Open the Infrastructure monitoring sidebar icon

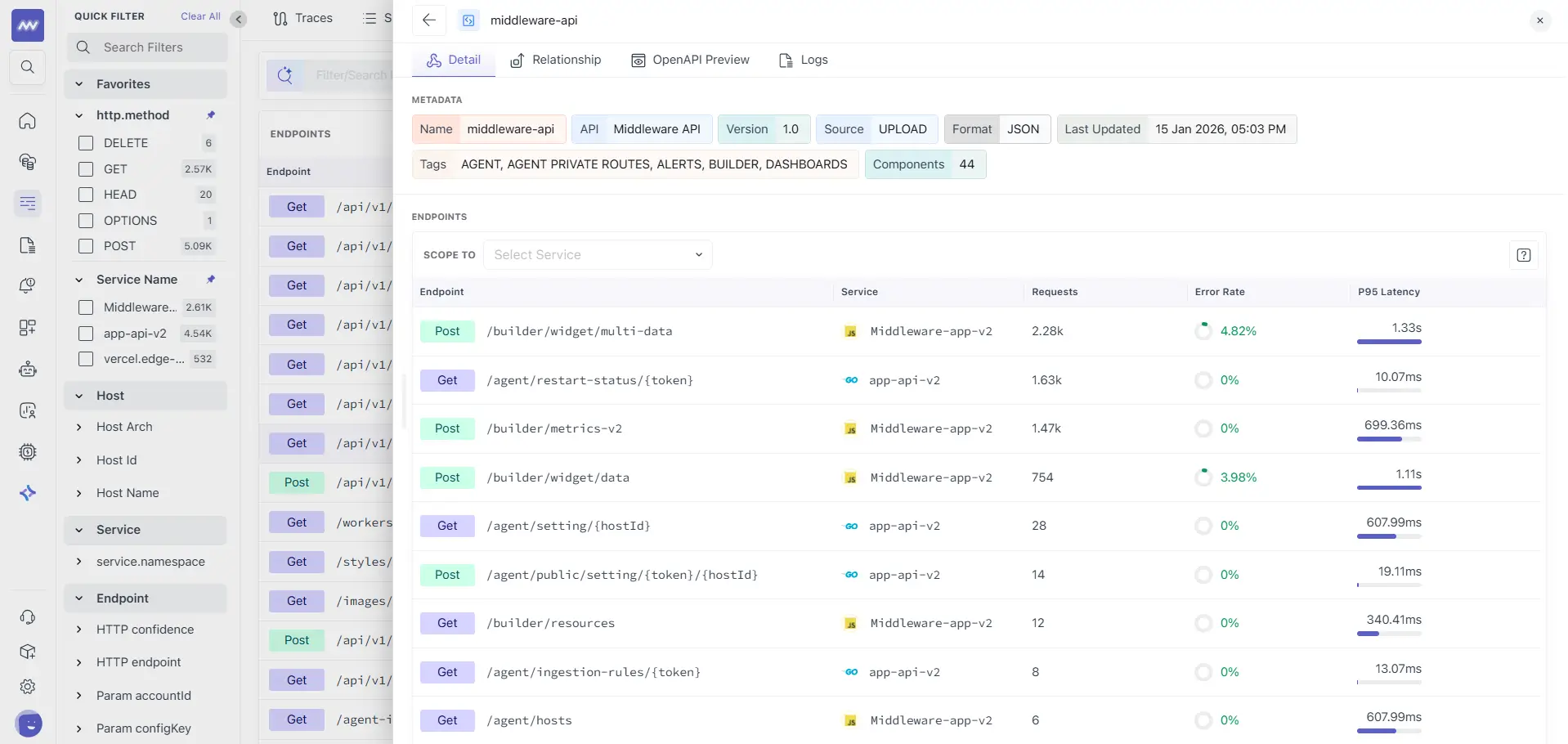pyautogui.click(x=28, y=162)
